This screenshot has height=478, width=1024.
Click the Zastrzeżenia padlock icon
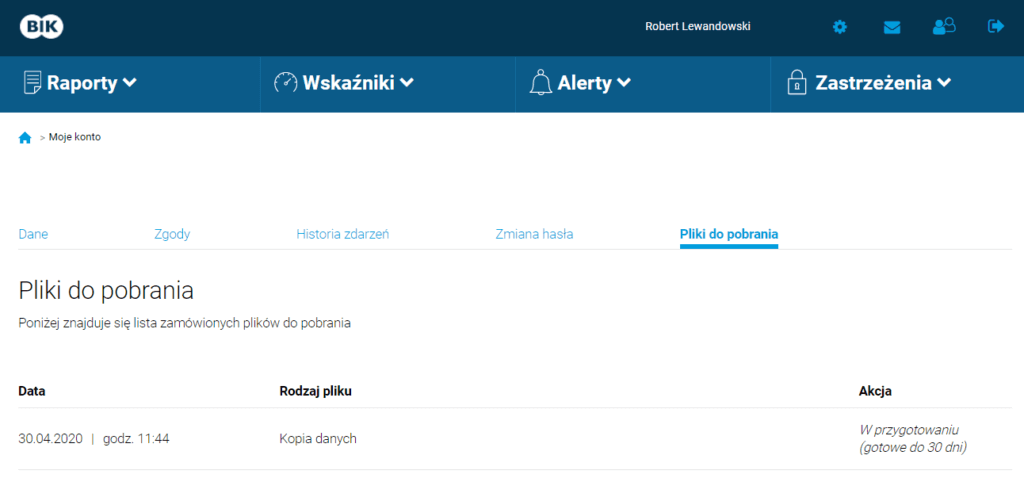796,83
